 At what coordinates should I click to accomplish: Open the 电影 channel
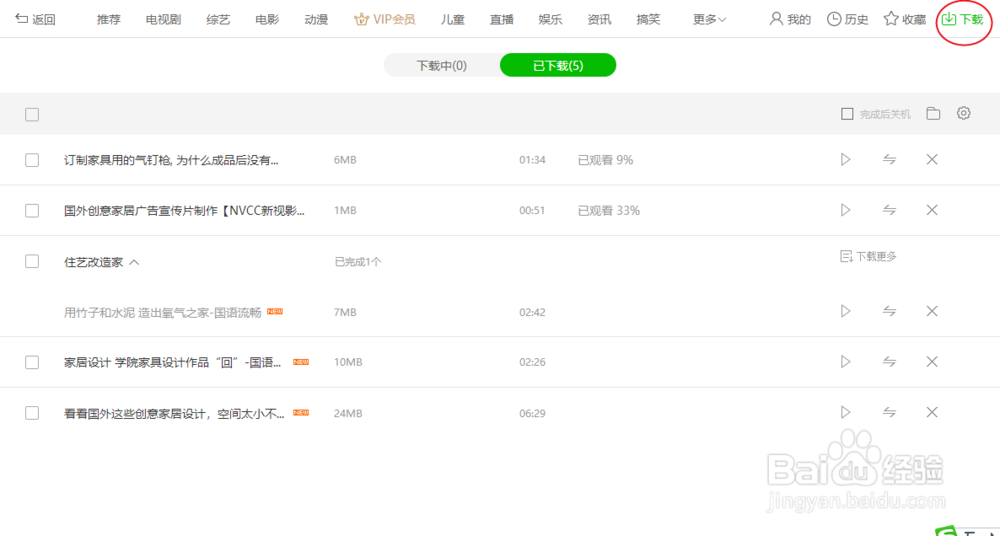(267, 19)
